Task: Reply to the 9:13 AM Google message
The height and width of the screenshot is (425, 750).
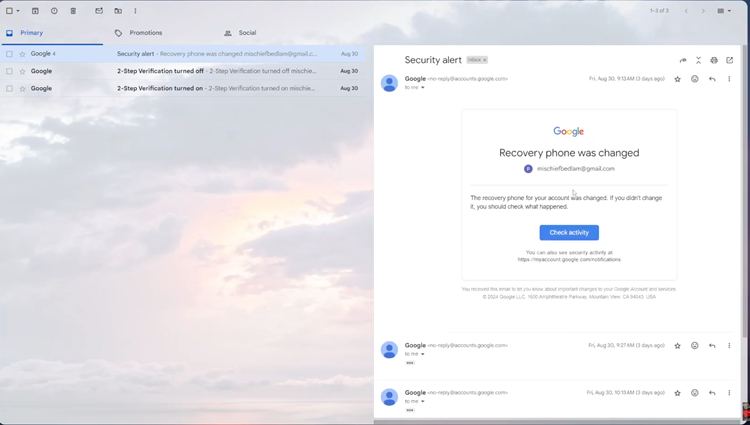Action: coord(712,79)
